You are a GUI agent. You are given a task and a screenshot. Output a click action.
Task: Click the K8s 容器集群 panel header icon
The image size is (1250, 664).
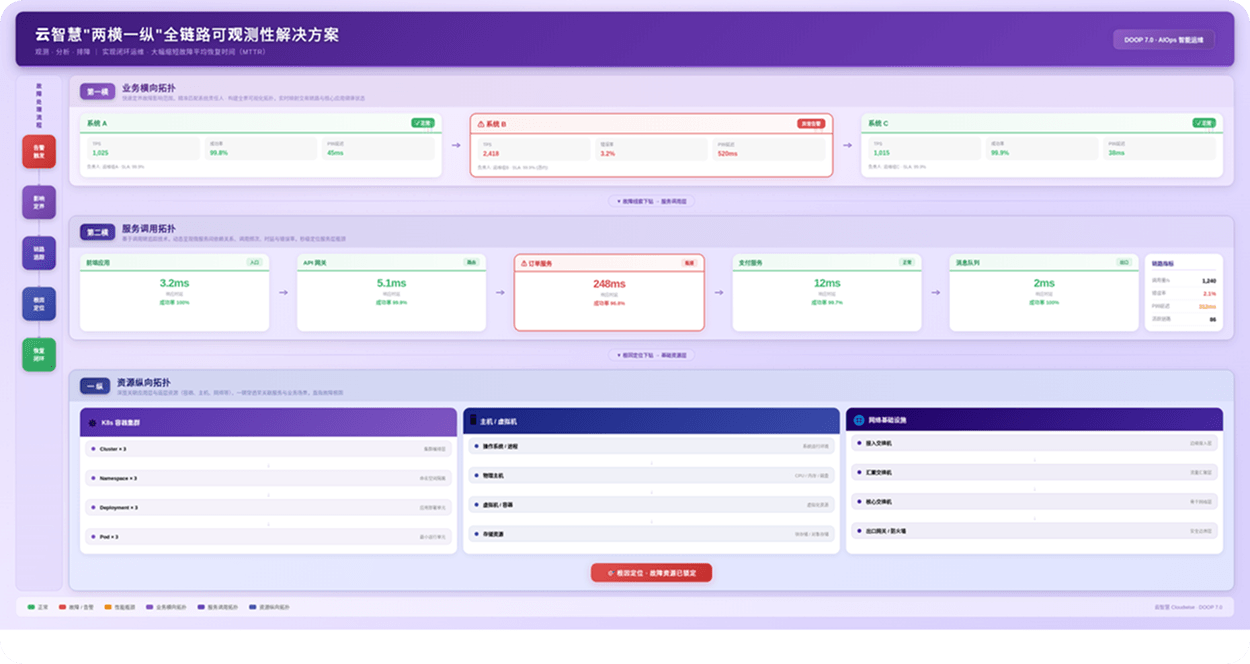pyautogui.click(x=95, y=421)
